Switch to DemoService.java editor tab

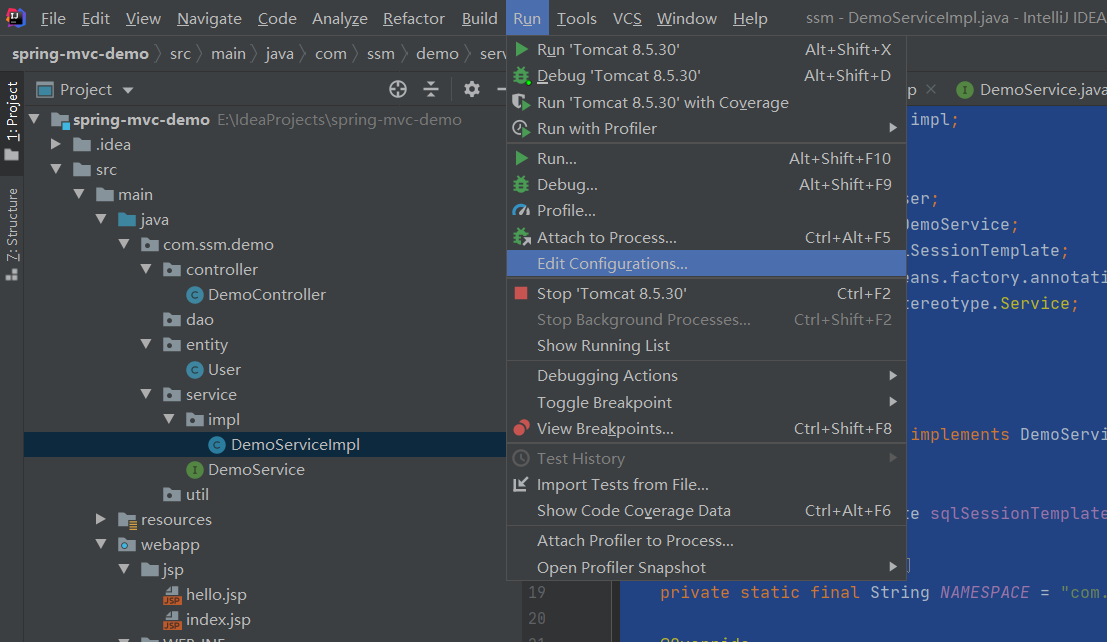coord(1031,90)
